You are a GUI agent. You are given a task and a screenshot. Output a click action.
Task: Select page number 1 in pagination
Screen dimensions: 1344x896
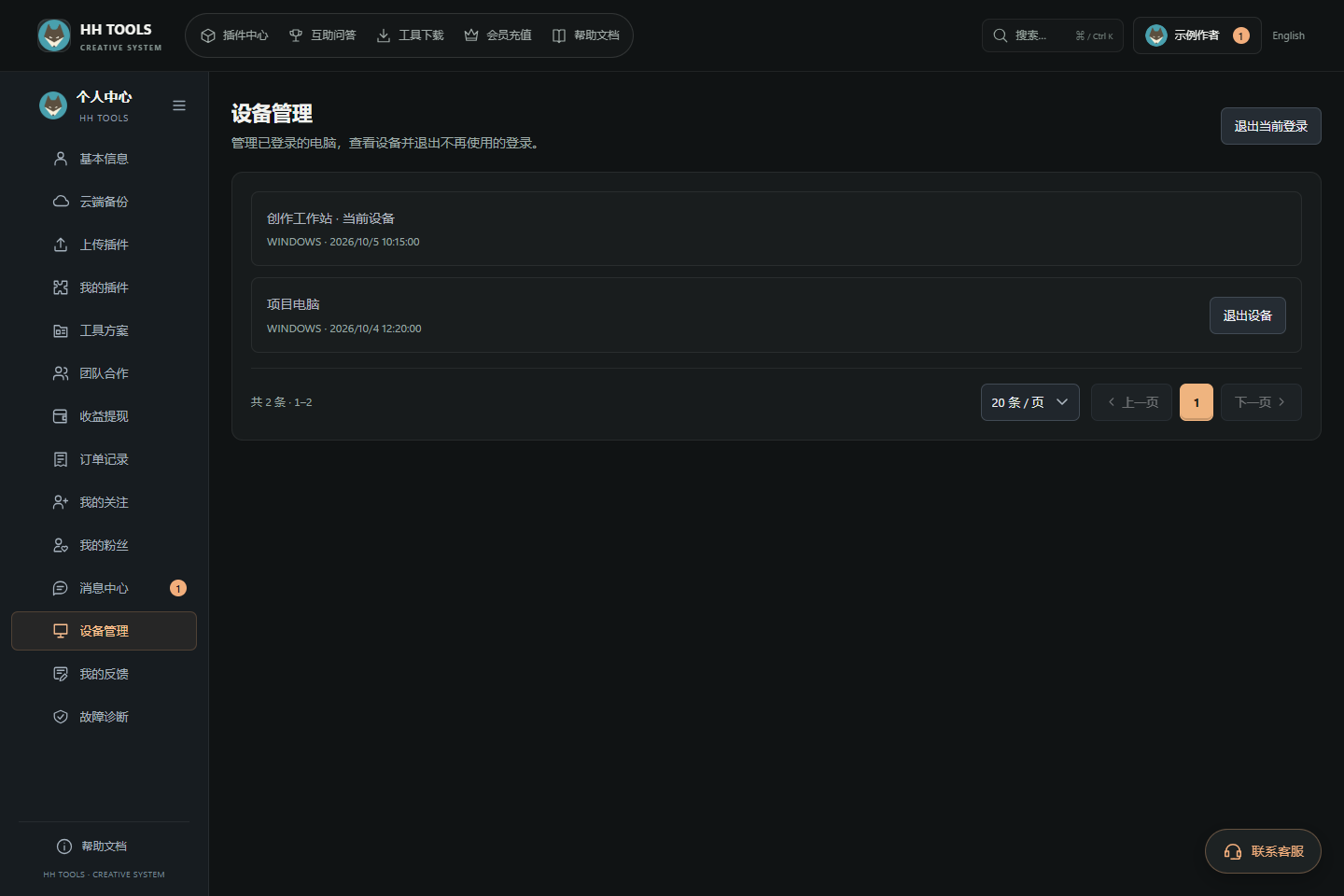1197,402
